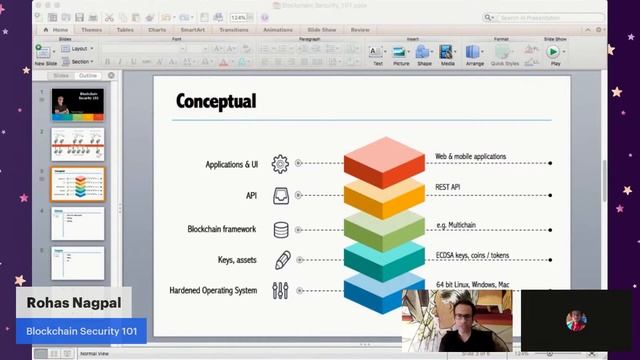Screen dimensions: 640x360
Task: Click the Format Painter brush icon
Action: coord(150,18)
